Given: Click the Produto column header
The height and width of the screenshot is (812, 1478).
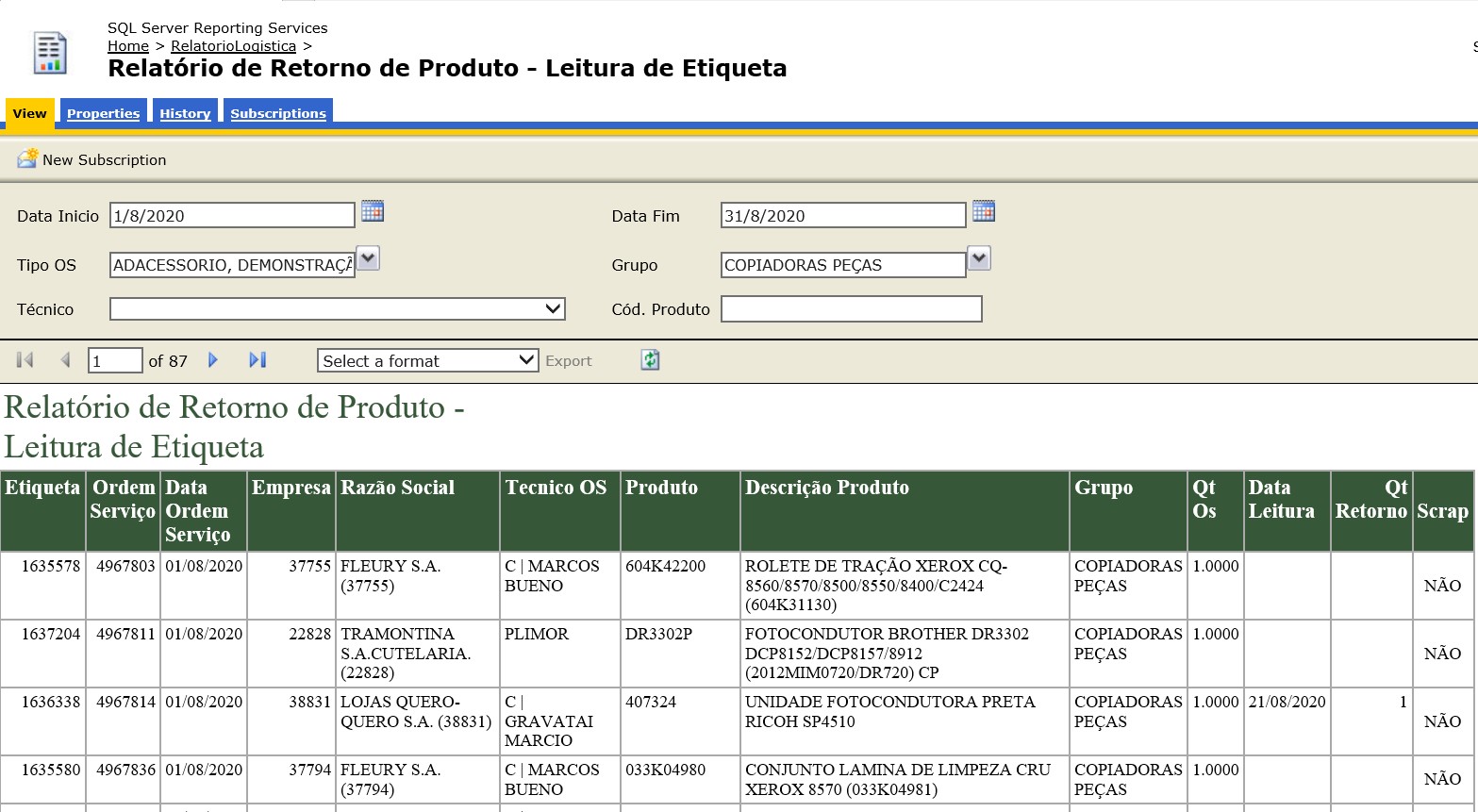Looking at the screenshot, I should (x=680, y=511).
